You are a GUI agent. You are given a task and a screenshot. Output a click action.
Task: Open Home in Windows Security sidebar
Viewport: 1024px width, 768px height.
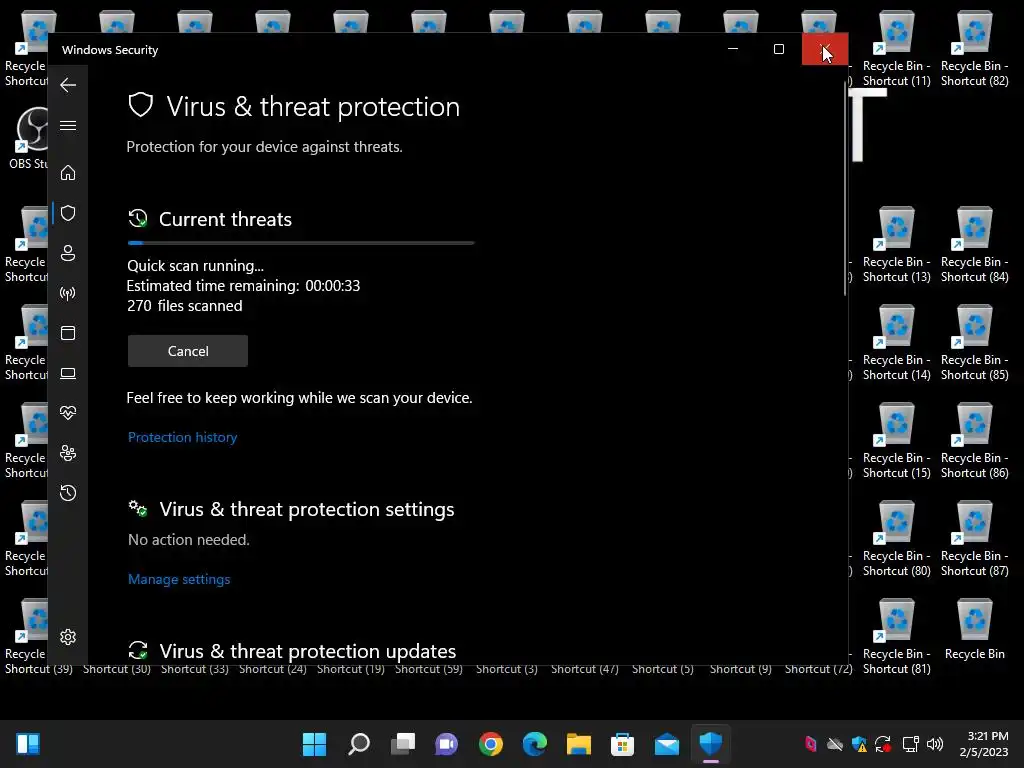(x=68, y=172)
